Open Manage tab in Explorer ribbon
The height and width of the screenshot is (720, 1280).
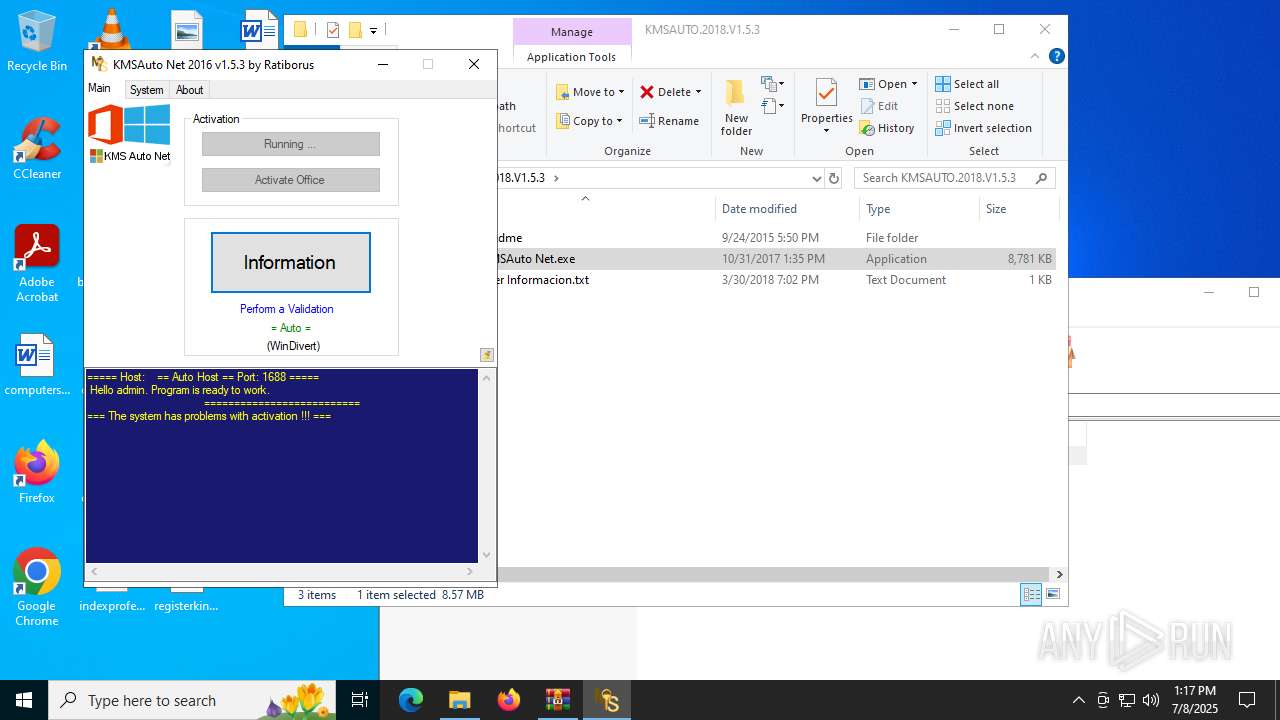point(572,32)
